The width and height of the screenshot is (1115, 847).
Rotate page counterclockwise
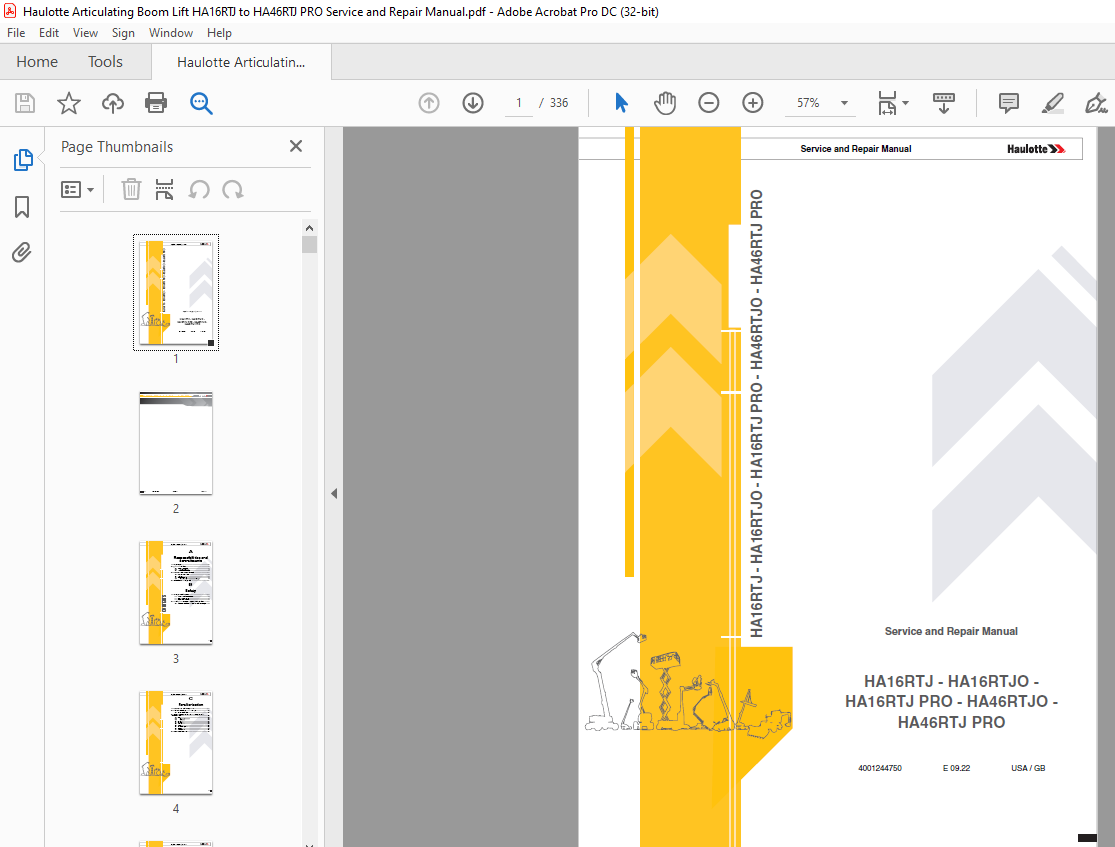coord(199,189)
